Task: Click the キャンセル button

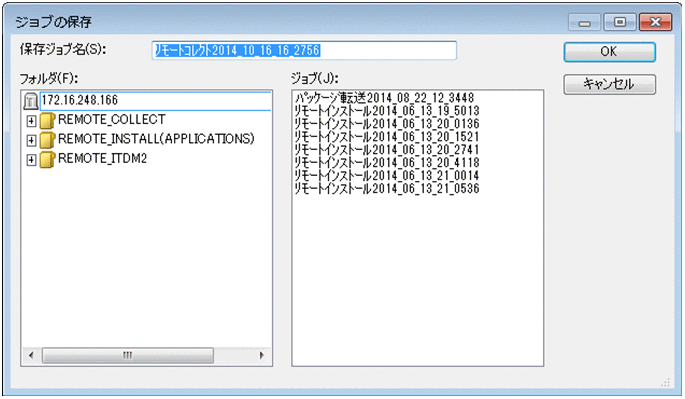Action: pos(609,84)
